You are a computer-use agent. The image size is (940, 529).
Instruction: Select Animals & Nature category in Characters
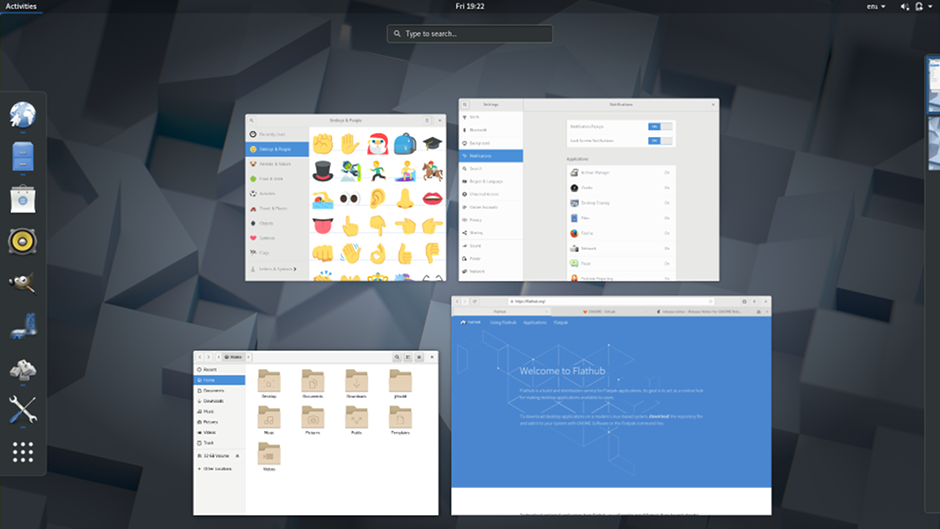pyautogui.click(x=277, y=164)
